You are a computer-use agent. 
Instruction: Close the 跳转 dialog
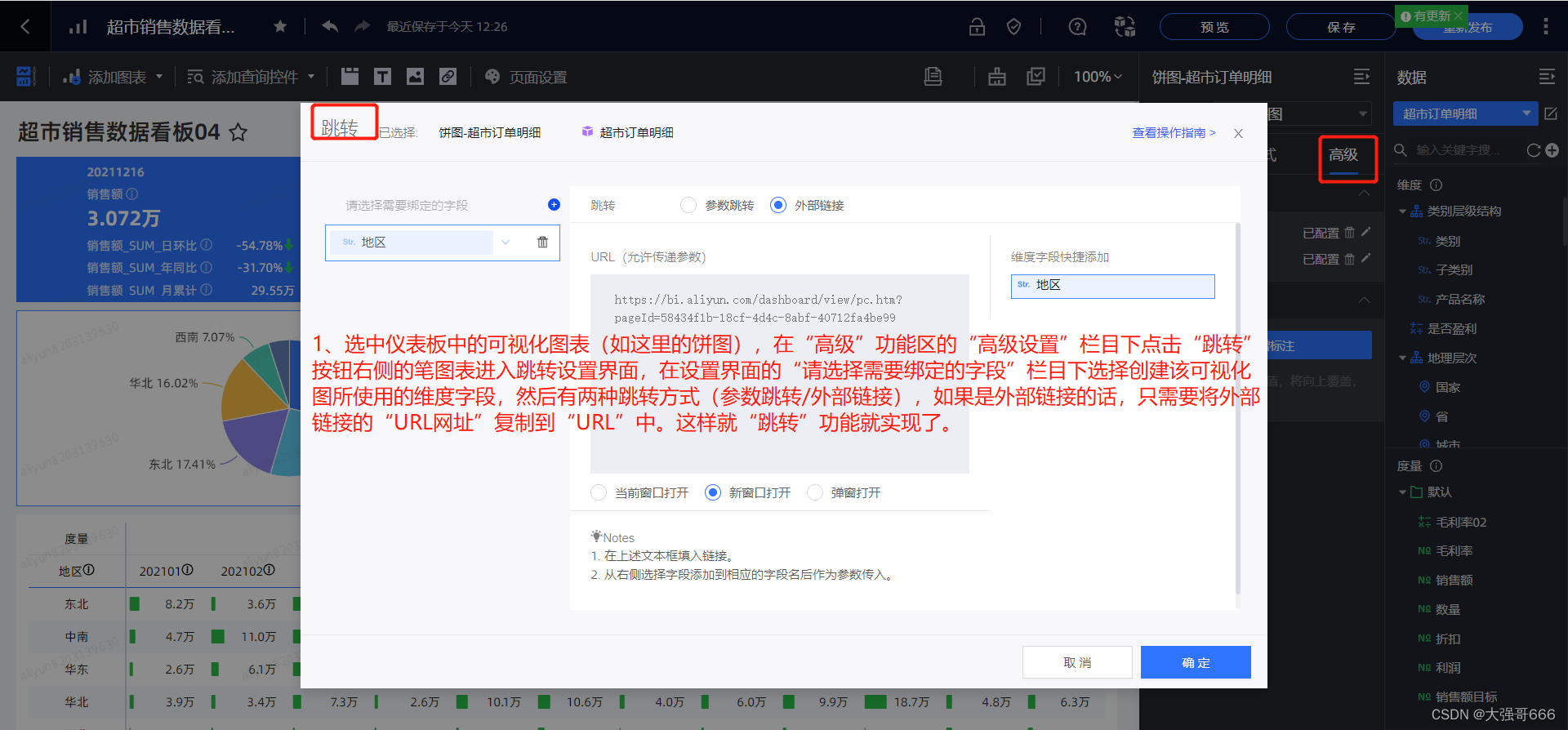point(1238,133)
